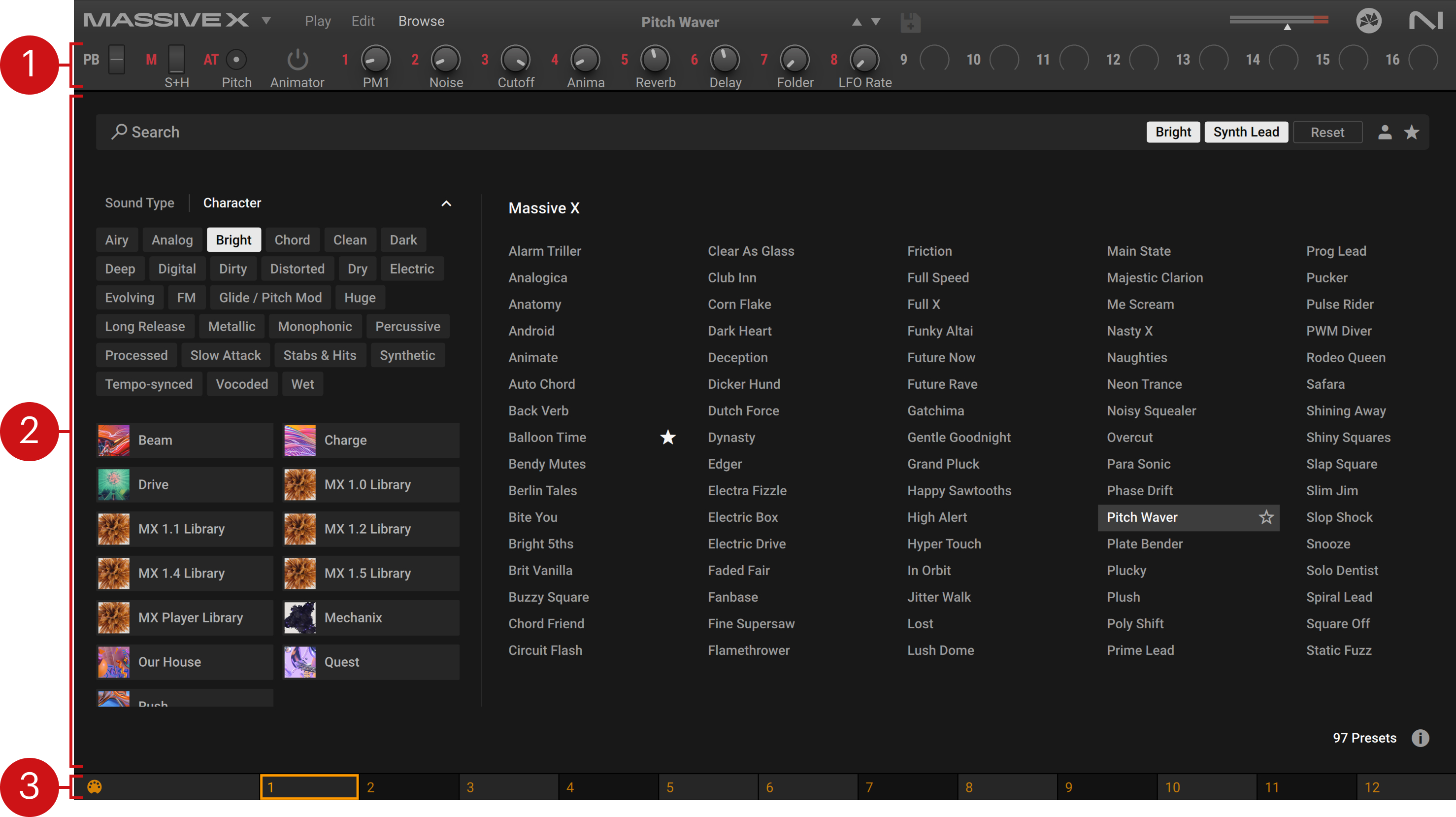The width and height of the screenshot is (1456, 817).
Task: Click the save preset floppy disk icon
Action: click(910, 23)
